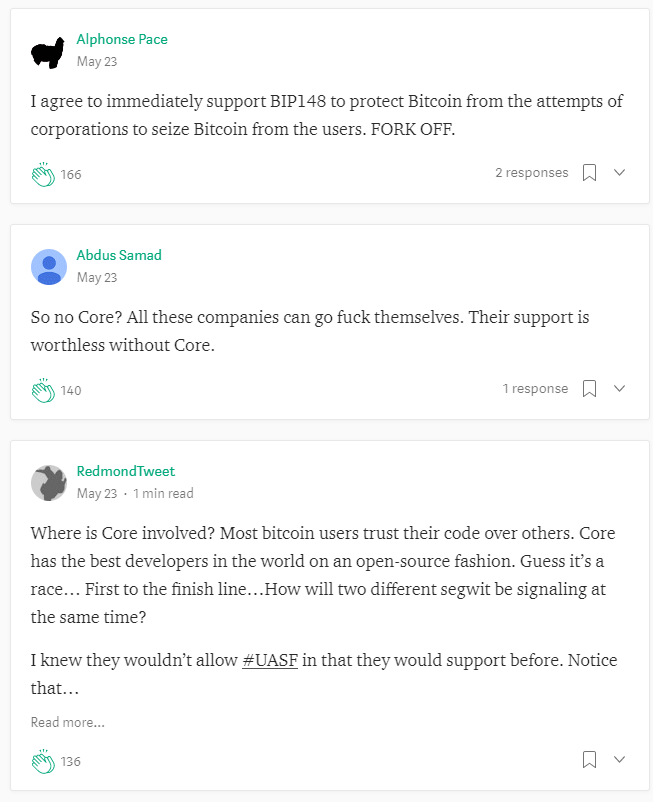Open more options for Alphonse Pace's response
Image resolution: width=653 pixels, height=802 pixels.
coord(619,173)
